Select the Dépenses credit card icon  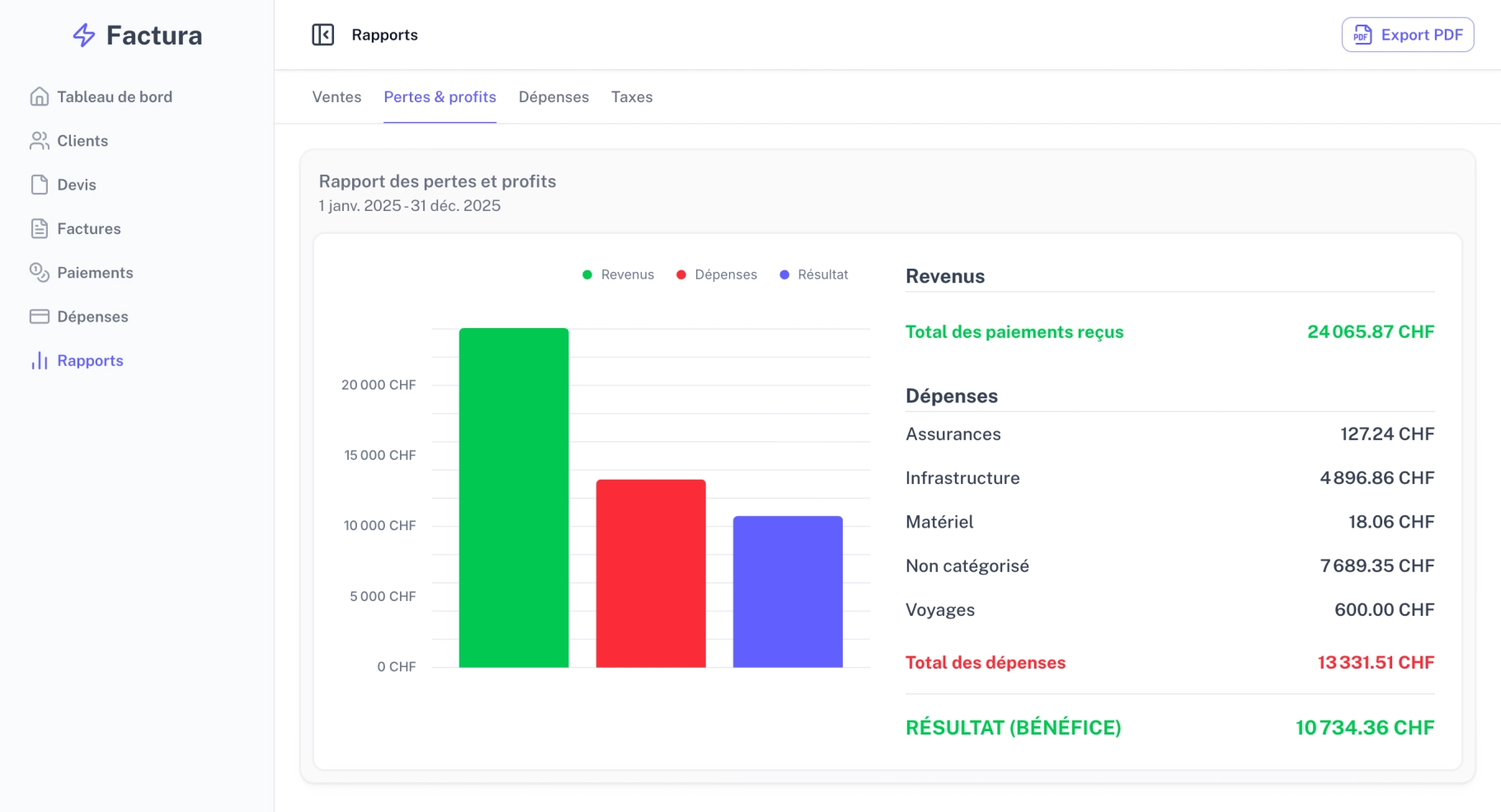[40, 317]
